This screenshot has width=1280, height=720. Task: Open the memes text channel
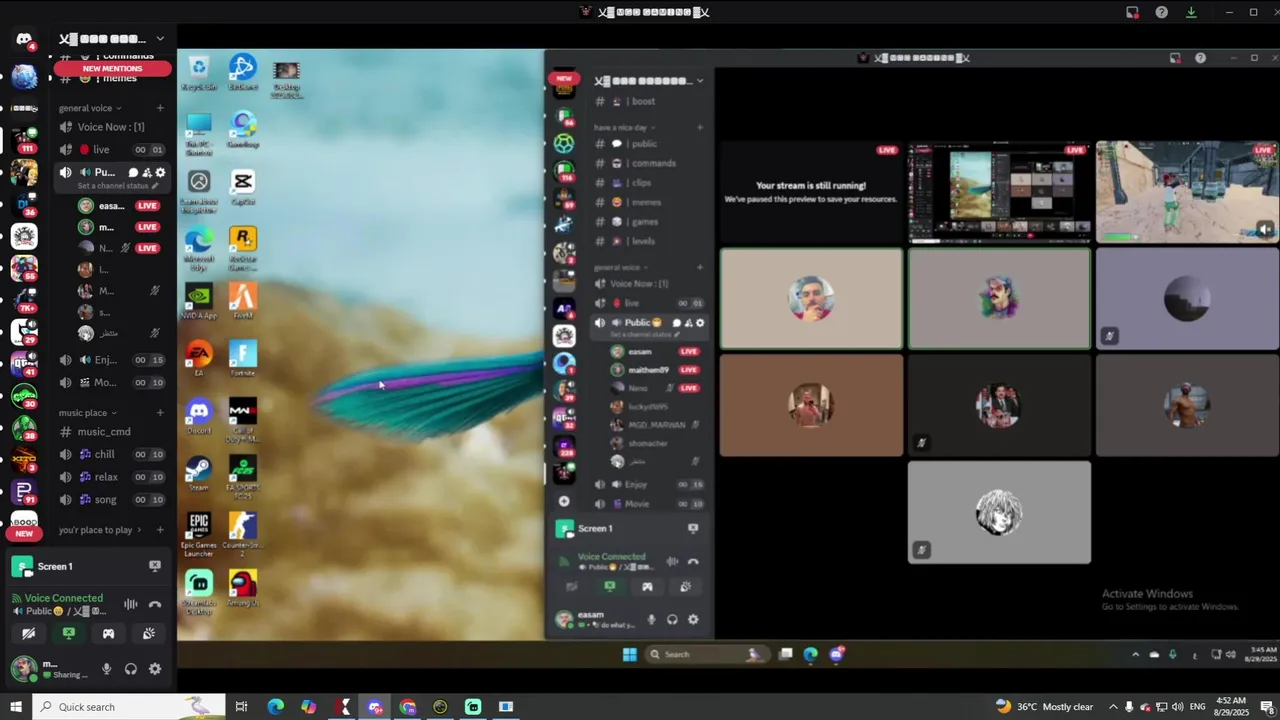[112, 79]
